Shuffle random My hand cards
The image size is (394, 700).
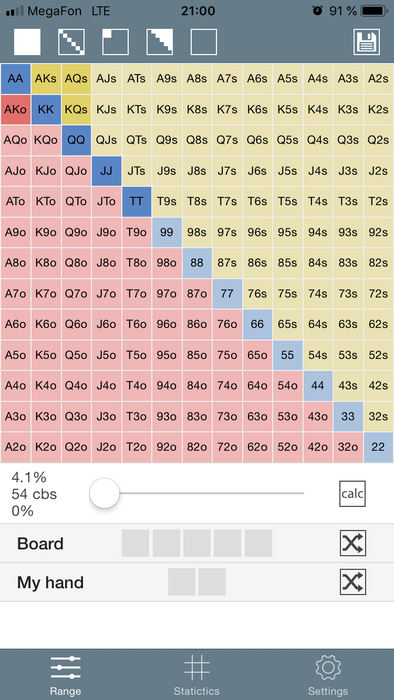tap(353, 582)
